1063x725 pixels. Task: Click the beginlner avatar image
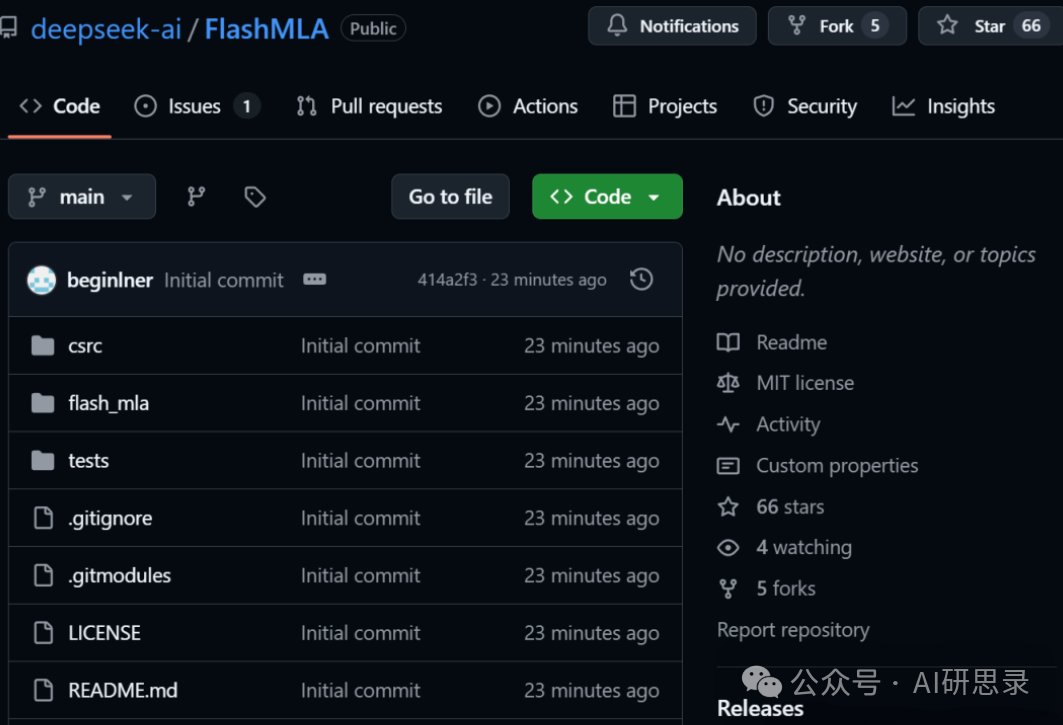[x=41, y=279]
